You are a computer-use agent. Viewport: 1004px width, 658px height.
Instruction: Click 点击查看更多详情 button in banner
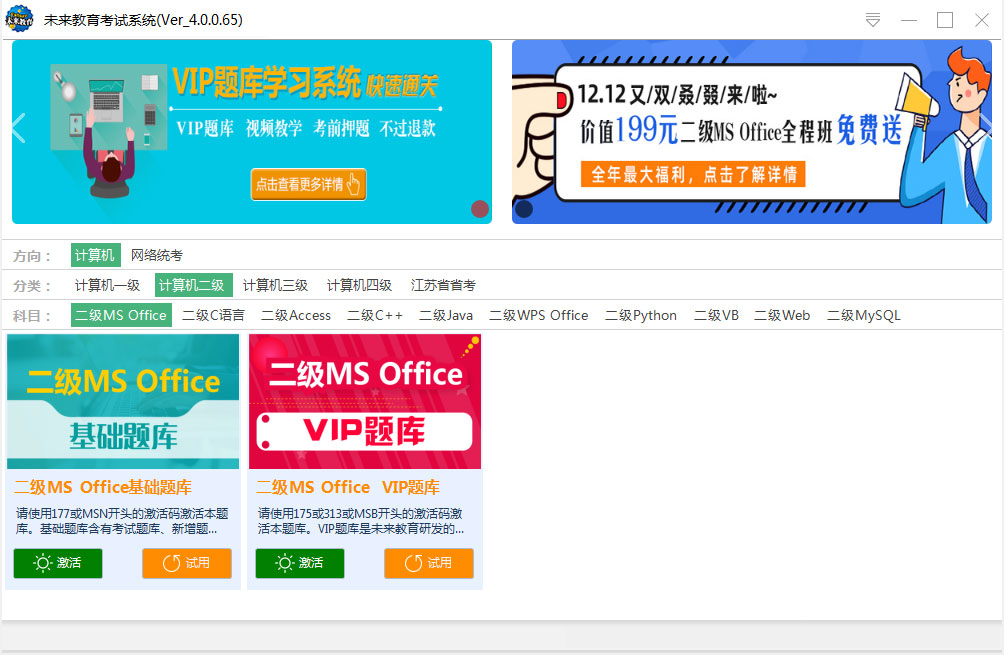(x=308, y=184)
